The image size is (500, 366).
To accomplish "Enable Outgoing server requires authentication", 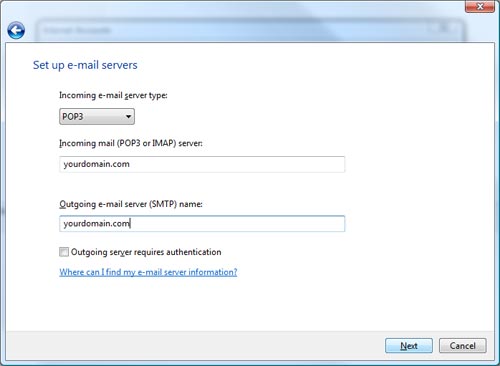I will coord(64,252).
